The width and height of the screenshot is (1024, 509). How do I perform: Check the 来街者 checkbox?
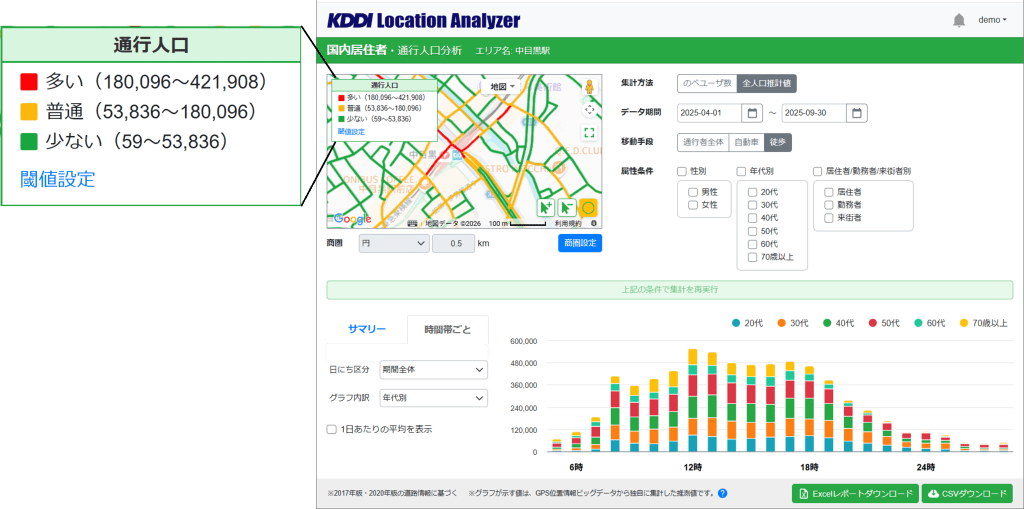point(829,217)
